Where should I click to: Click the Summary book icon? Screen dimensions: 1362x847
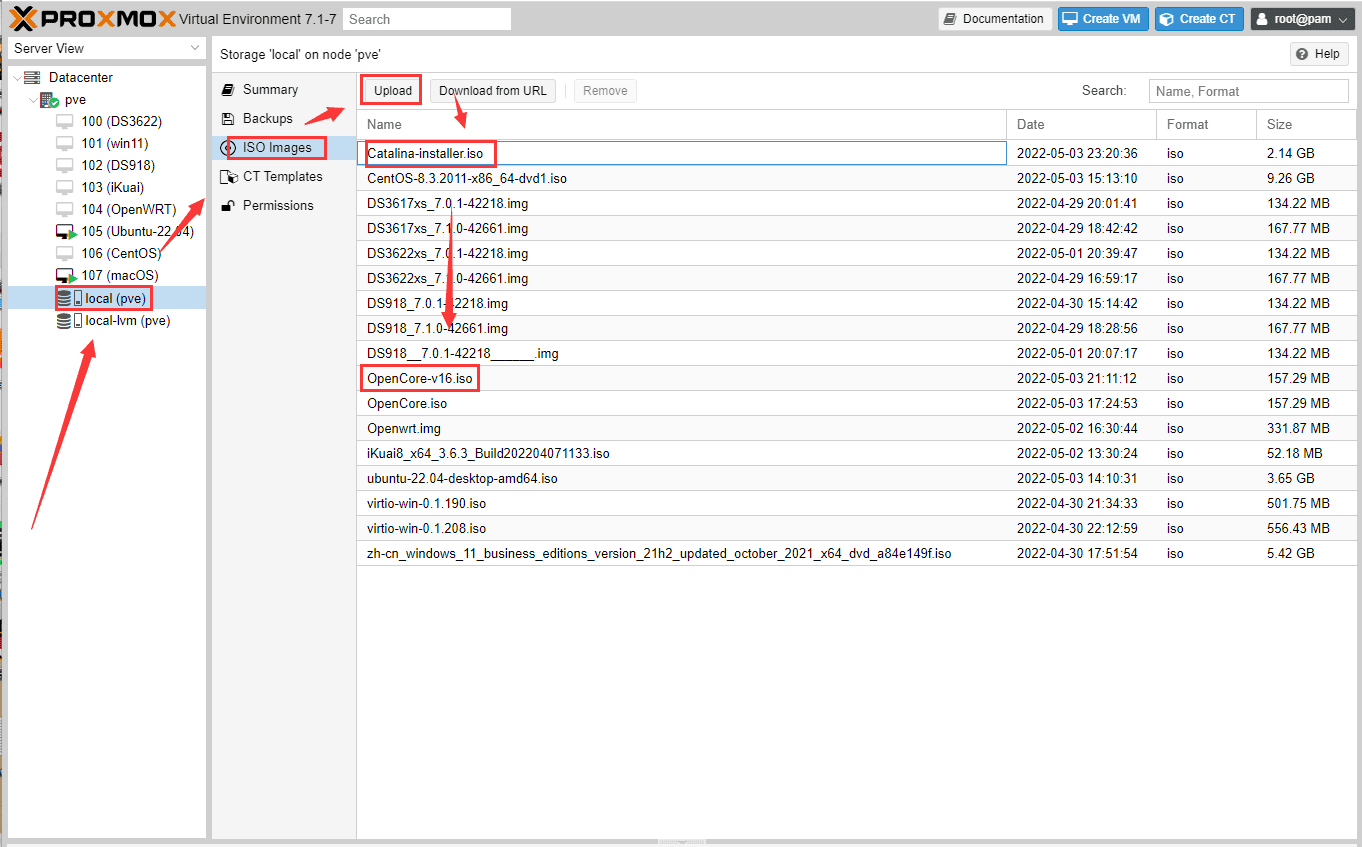coord(227,89)
